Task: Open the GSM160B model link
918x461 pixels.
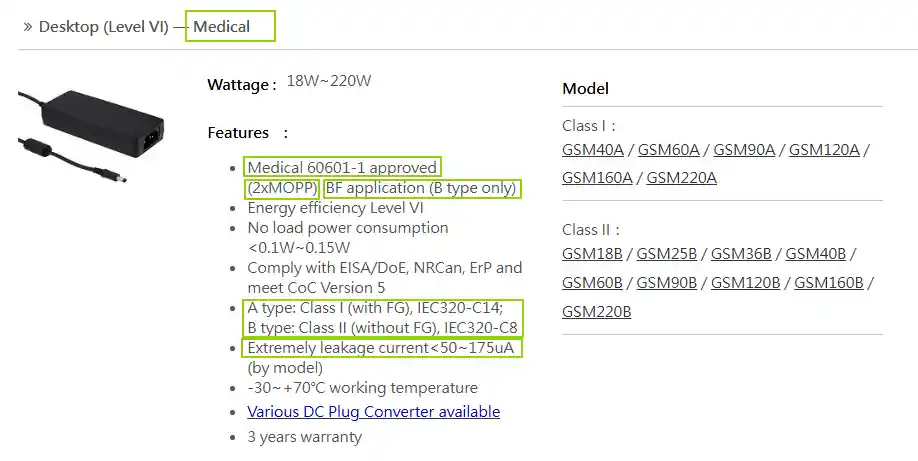Action: [829, 283]
